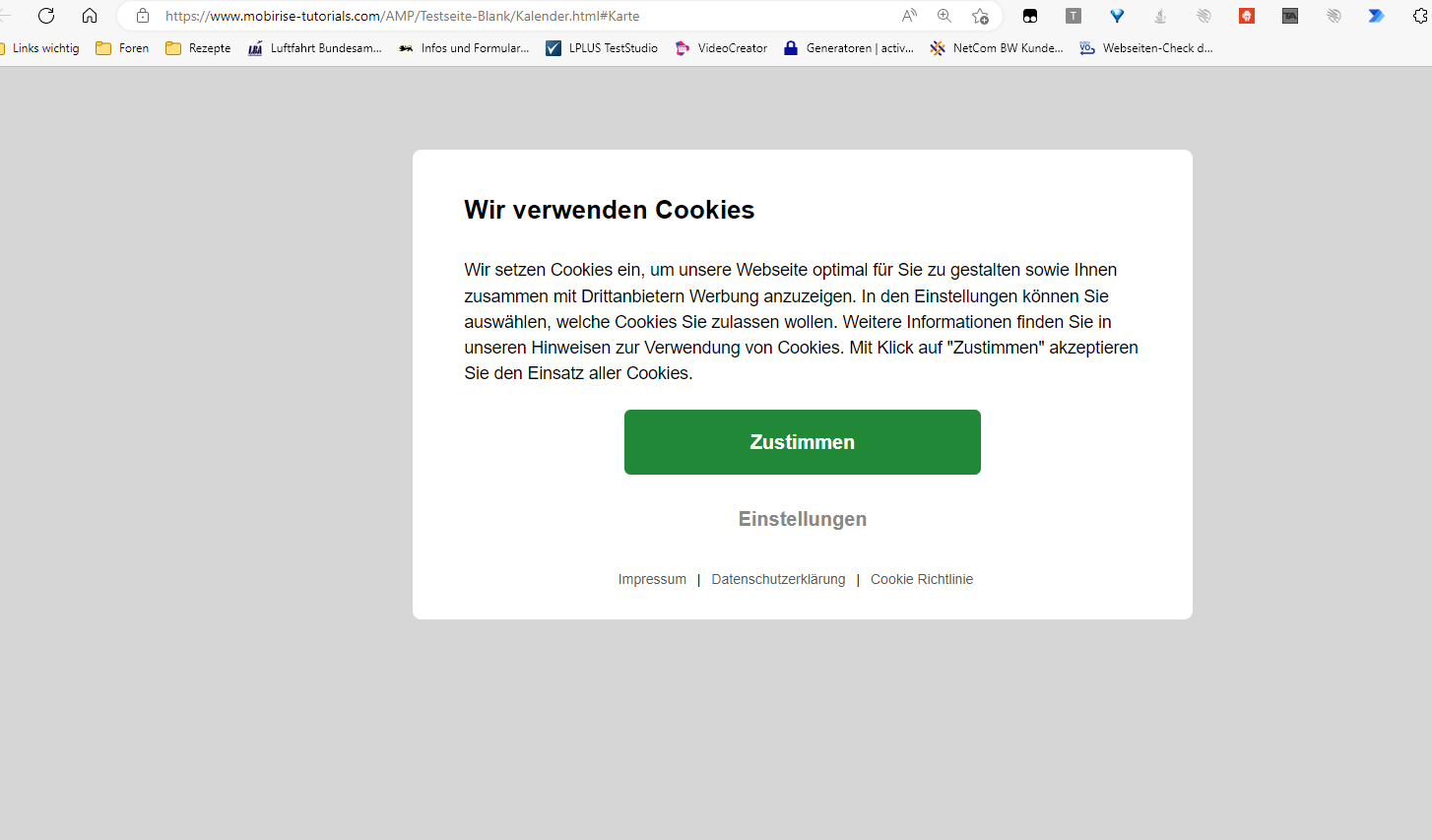Open the Datenschutzerklärung link
Image resolution: width=1432 pixels, height=840 pixels.
point(778,579)
